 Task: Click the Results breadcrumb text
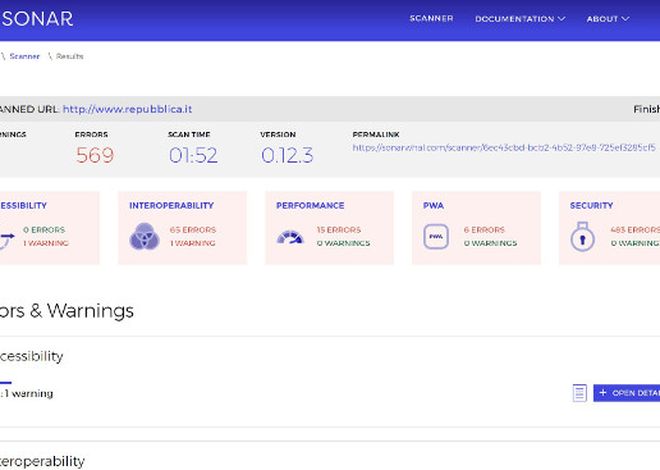[x=69, y=56]
